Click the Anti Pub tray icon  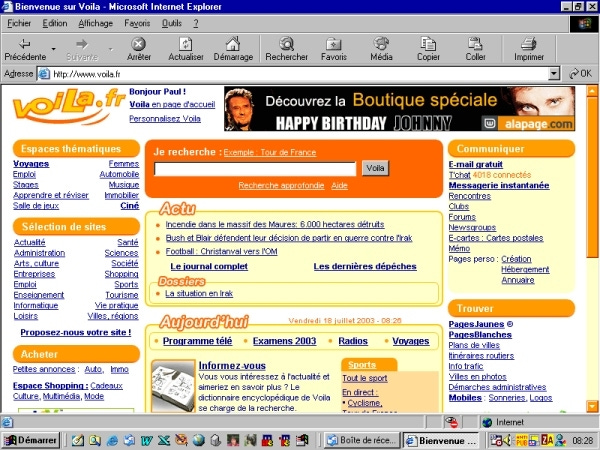coord(521,440)
